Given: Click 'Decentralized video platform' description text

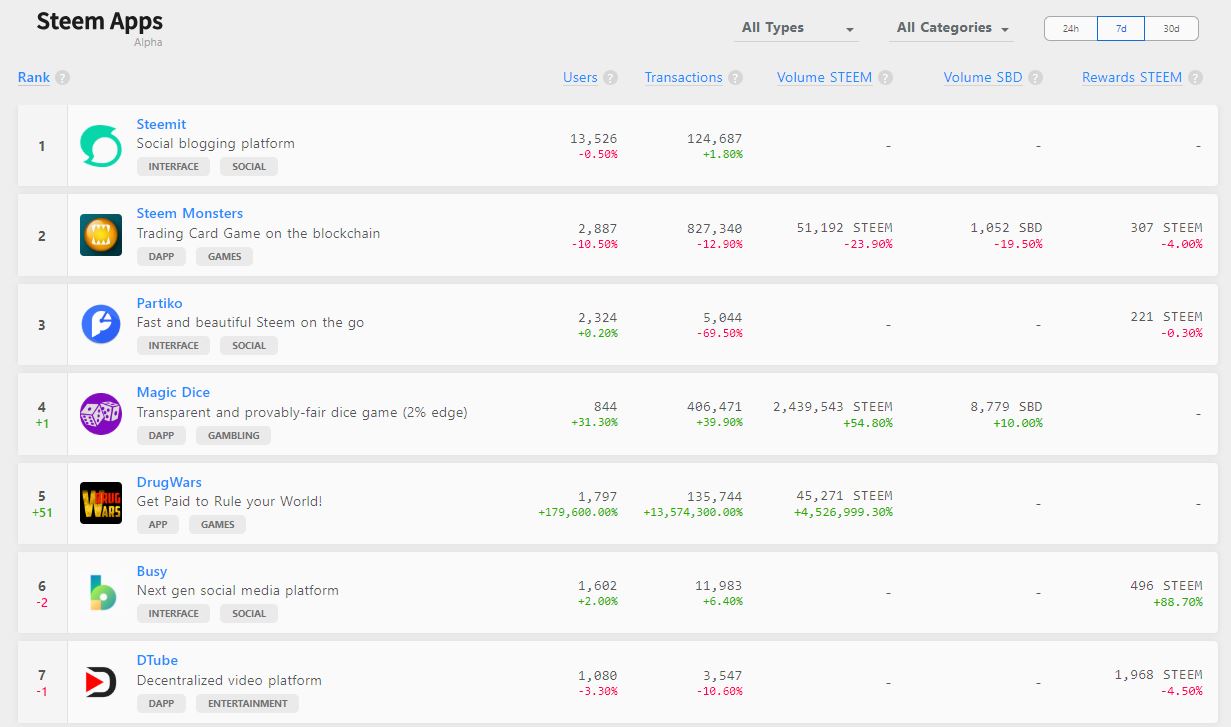Looking at the screenshot, I should pos(229,680).
